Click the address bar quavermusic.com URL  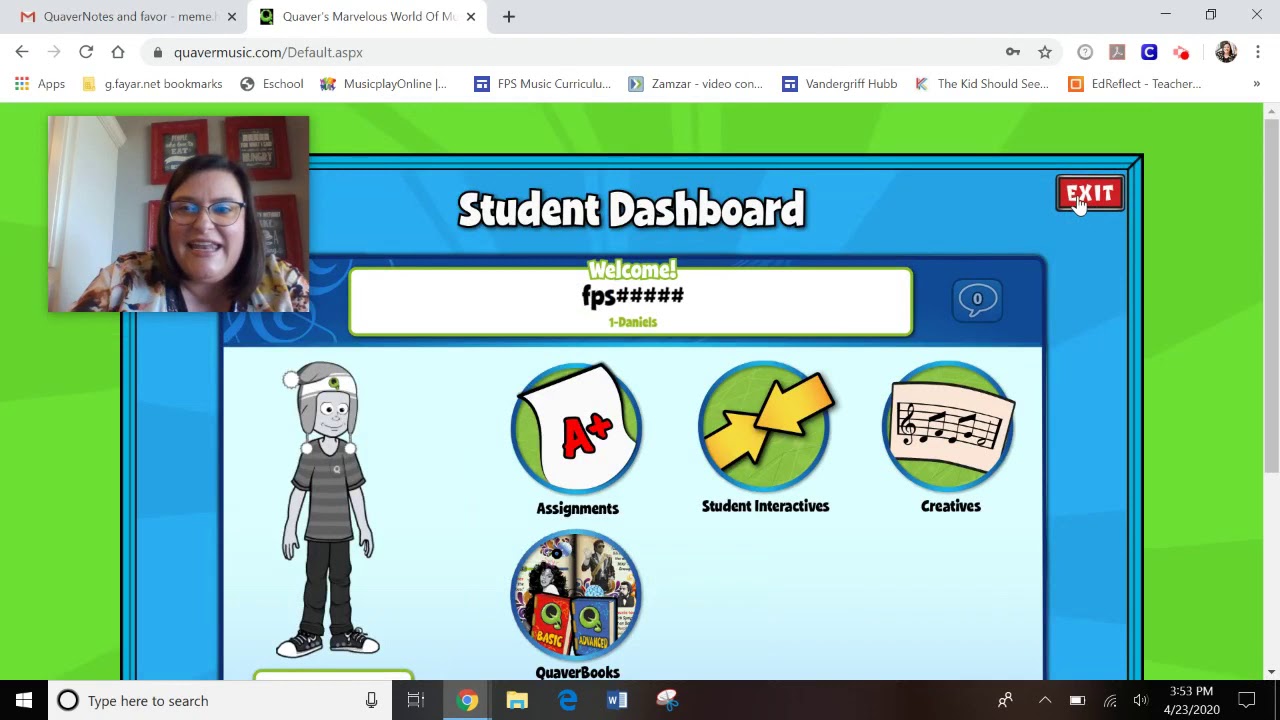268,52
